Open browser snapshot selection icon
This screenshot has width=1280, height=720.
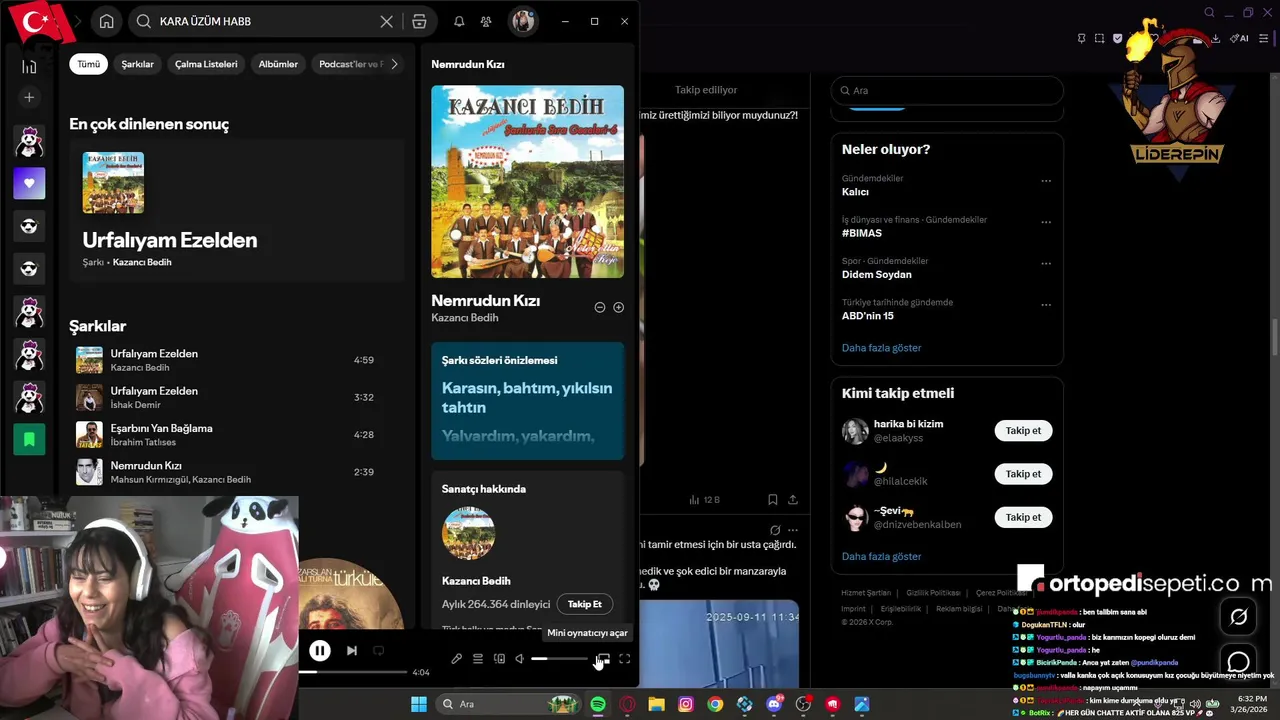click(1099, 38)
